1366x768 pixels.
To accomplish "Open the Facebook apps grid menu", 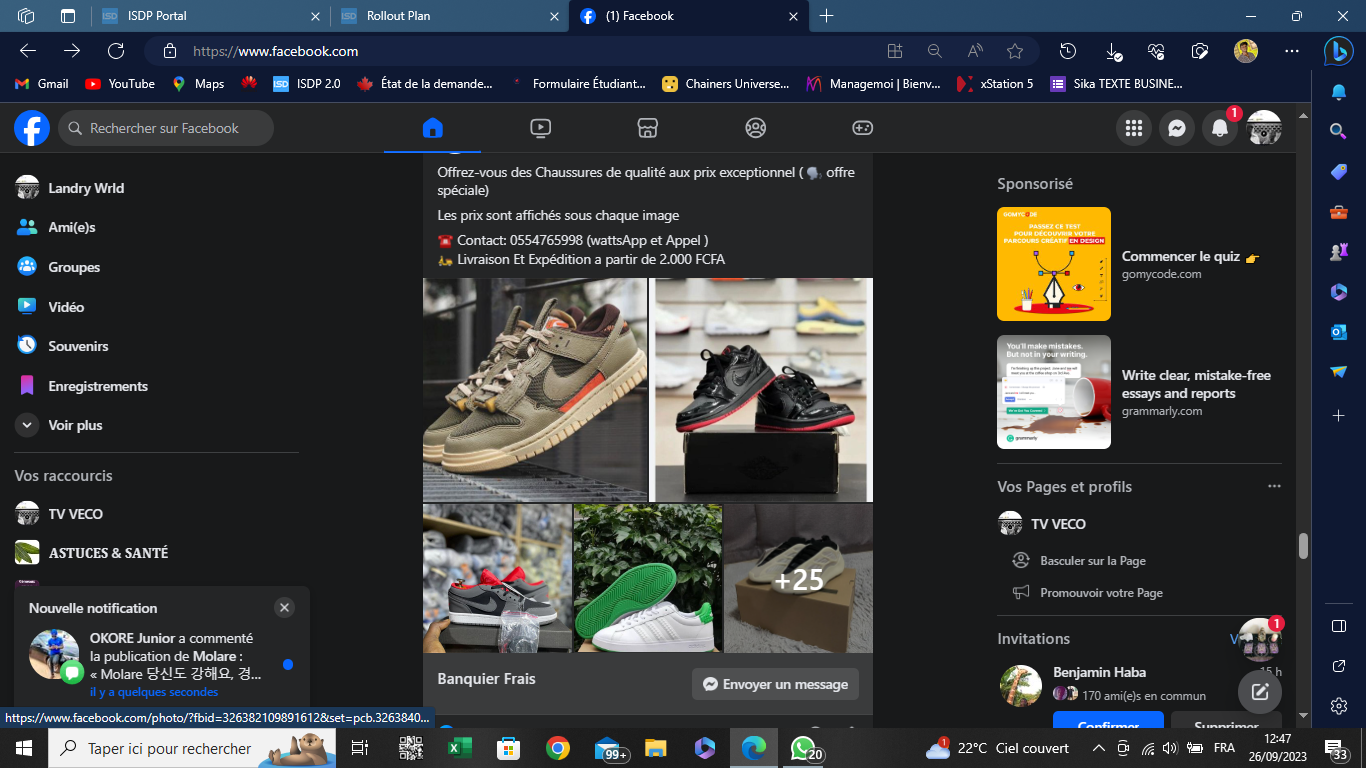I will 1133,128.
